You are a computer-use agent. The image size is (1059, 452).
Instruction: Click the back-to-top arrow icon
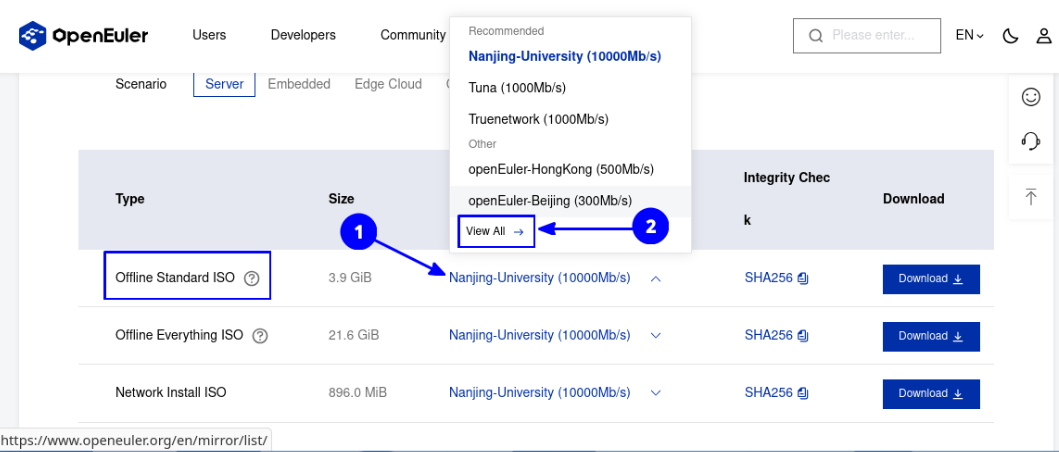point(1031,197)
